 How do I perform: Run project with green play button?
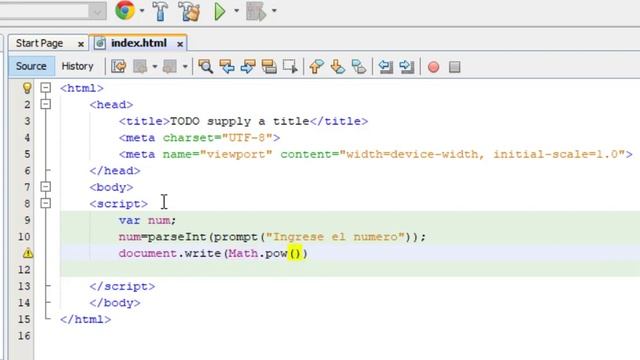pyautogui.click(x=220, y=11)
